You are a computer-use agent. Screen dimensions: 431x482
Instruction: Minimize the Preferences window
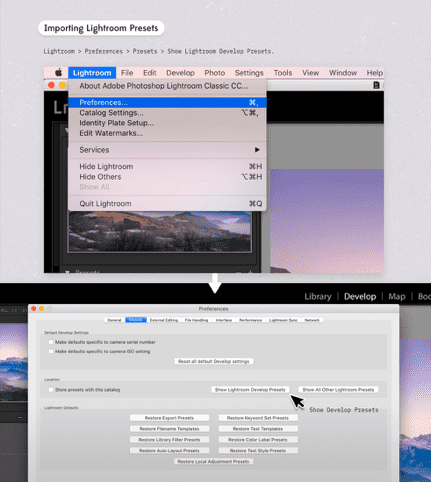[42, 309]
